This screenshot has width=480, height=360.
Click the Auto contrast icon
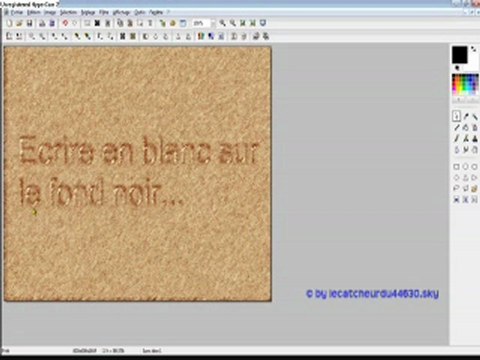pos(19,36)
